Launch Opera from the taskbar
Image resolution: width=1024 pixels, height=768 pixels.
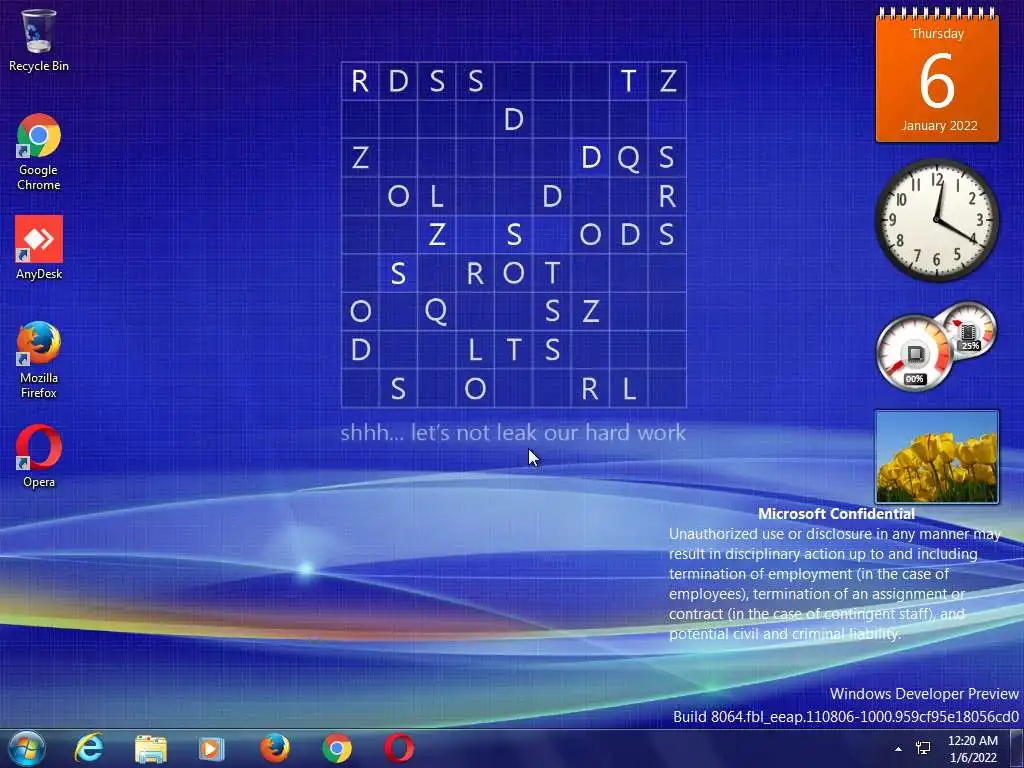399,748
